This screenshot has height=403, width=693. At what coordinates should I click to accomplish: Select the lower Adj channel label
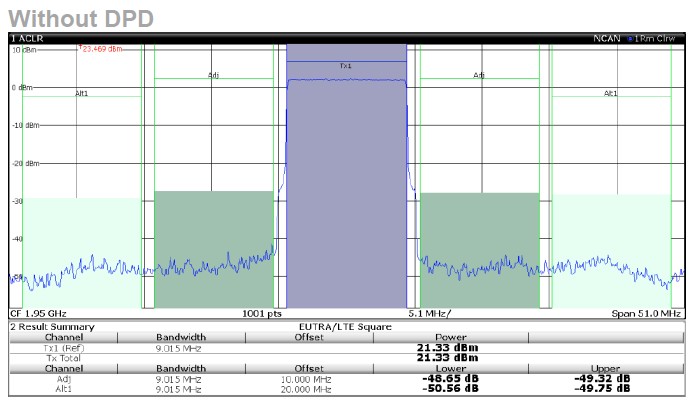(213, 75)
